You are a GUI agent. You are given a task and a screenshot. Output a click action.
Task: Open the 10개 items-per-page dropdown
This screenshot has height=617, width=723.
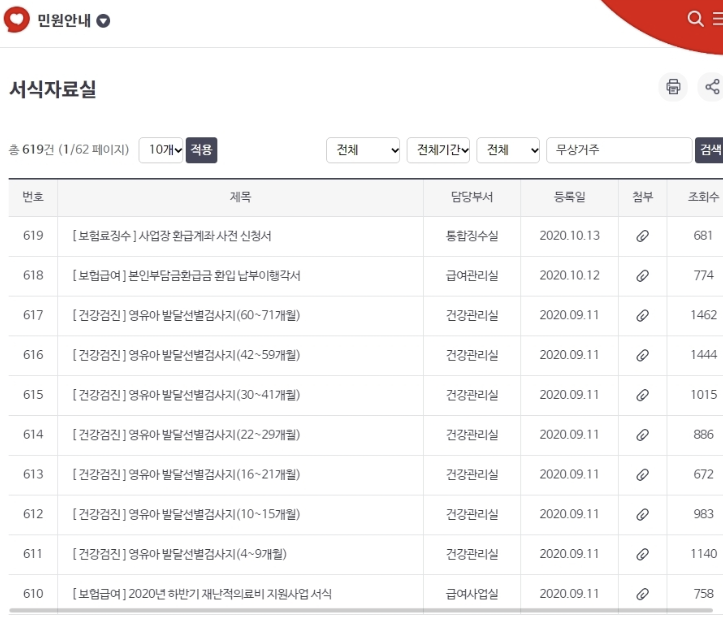pos(161,150)
